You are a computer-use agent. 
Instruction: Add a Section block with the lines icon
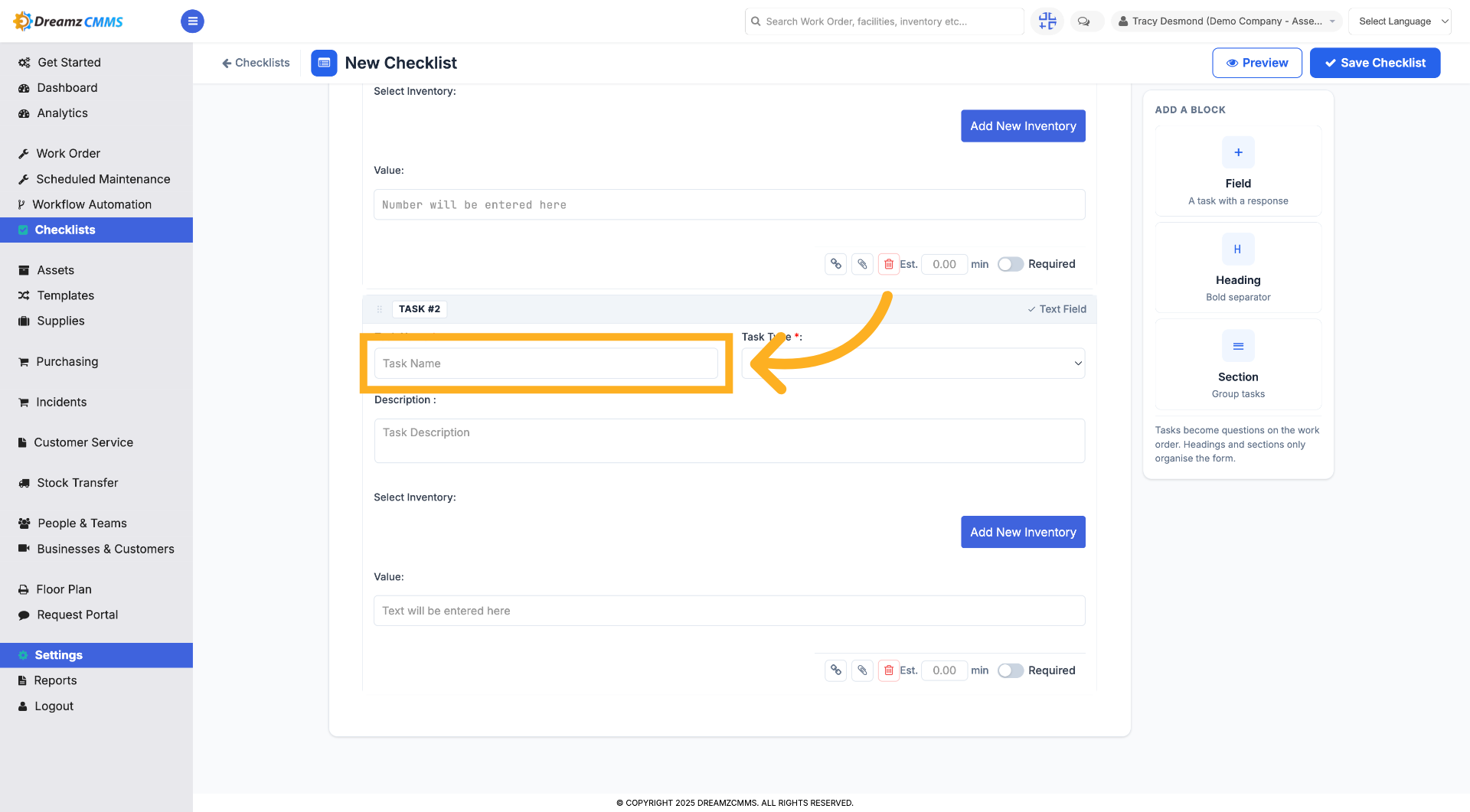tap(1238, 346)
